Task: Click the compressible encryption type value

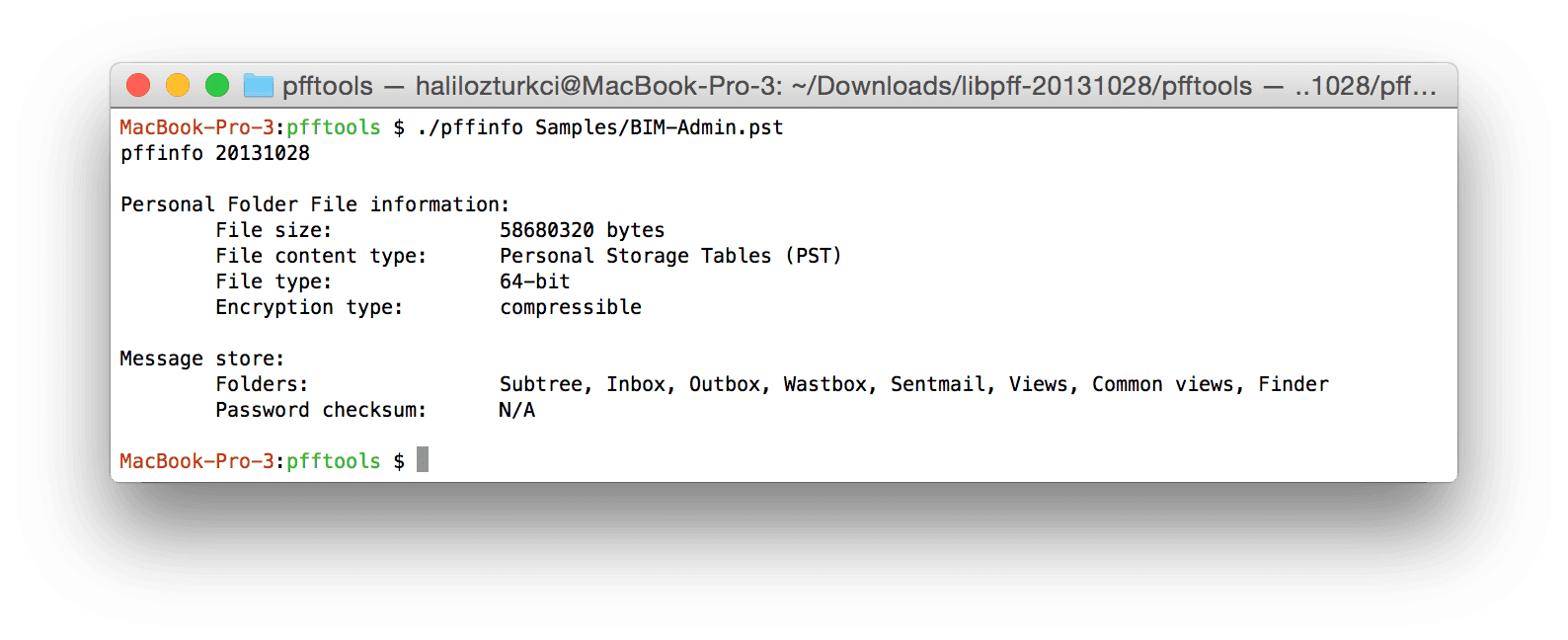Action: coord(571,307)
